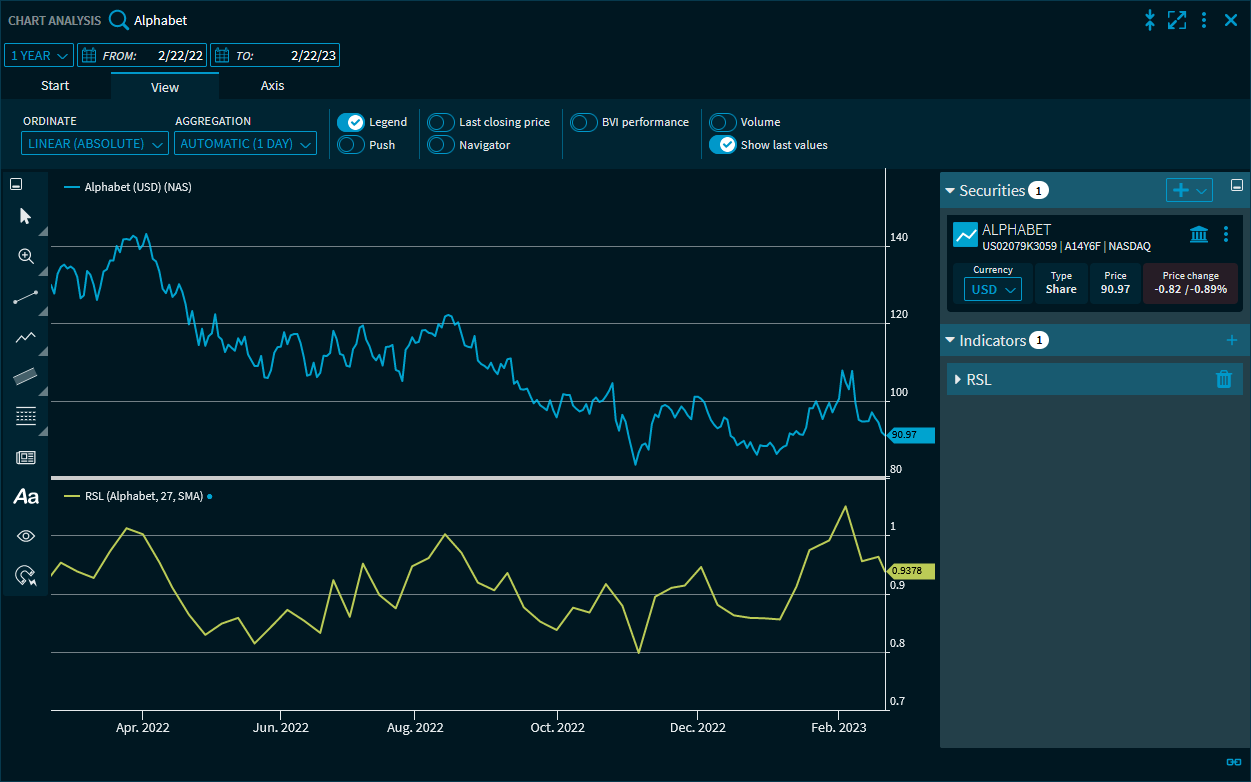Choose the text annotation Aa tool
Image resolution: width=1251 pixels, height=782 pixels.
click(26, 496)
